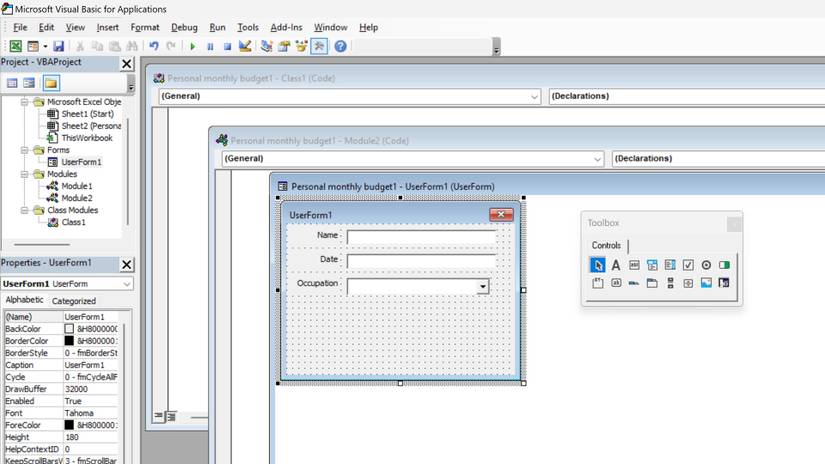Save the project using the floppy disk icon
This screenshot has height=464, width=825.
pos(58,46)
